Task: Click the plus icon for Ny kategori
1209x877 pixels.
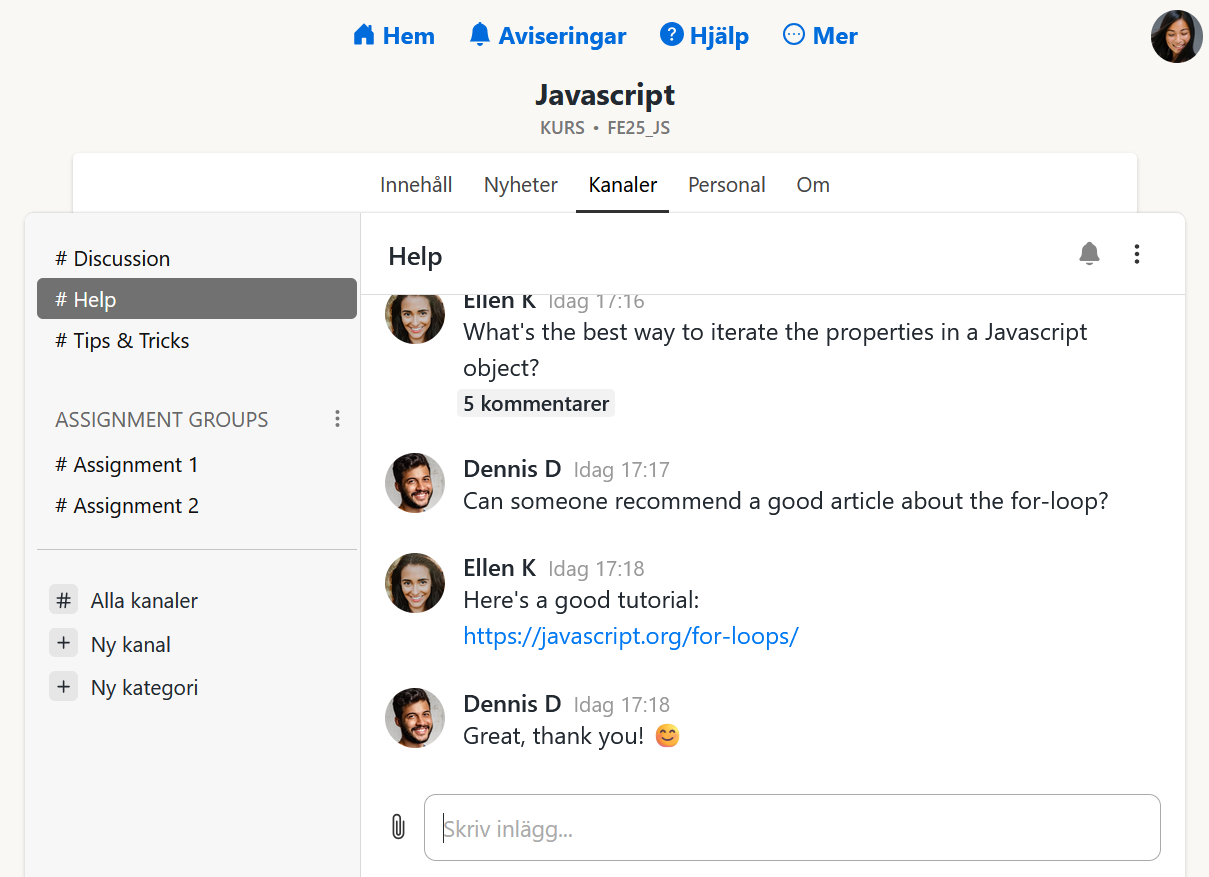Action: pos(64,687)
